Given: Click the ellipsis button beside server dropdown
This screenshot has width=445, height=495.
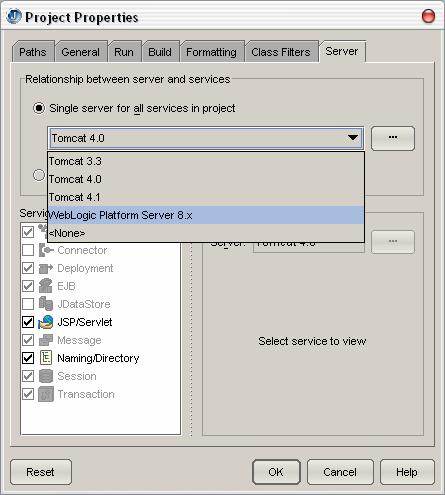Looking at the screenshot, I should click(x=393, y=138).
